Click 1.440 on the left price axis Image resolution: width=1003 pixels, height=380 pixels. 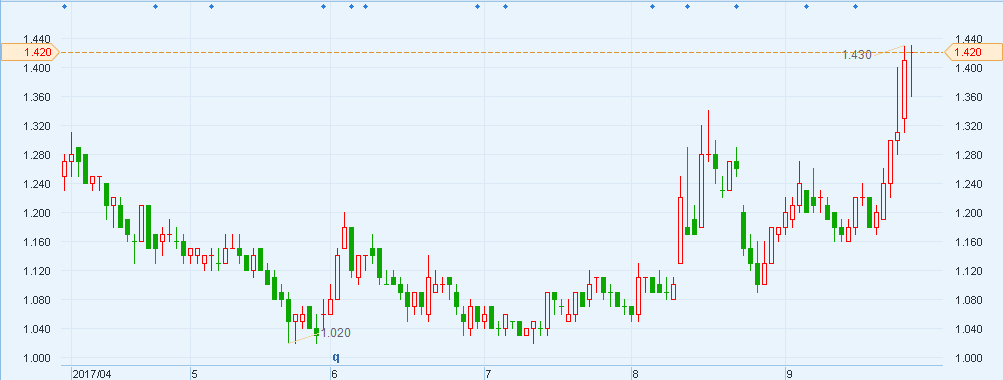click(37, 39)
